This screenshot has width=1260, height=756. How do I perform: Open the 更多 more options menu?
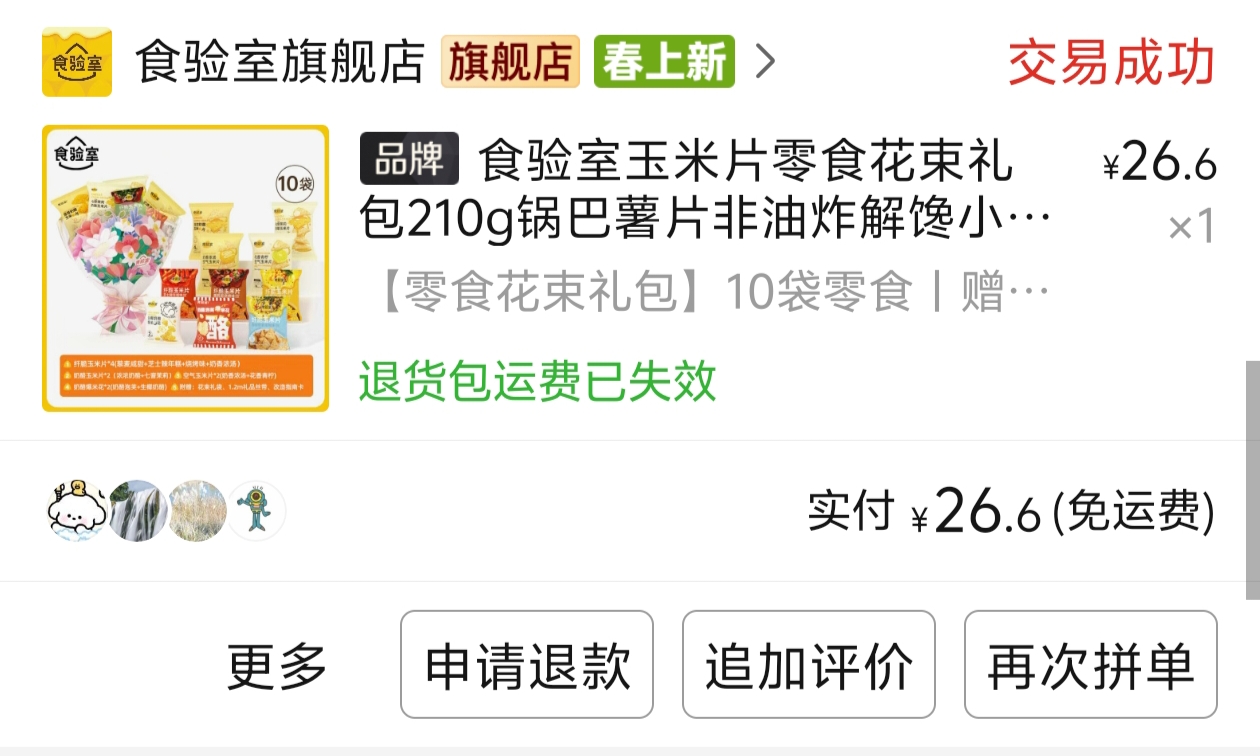277,665
